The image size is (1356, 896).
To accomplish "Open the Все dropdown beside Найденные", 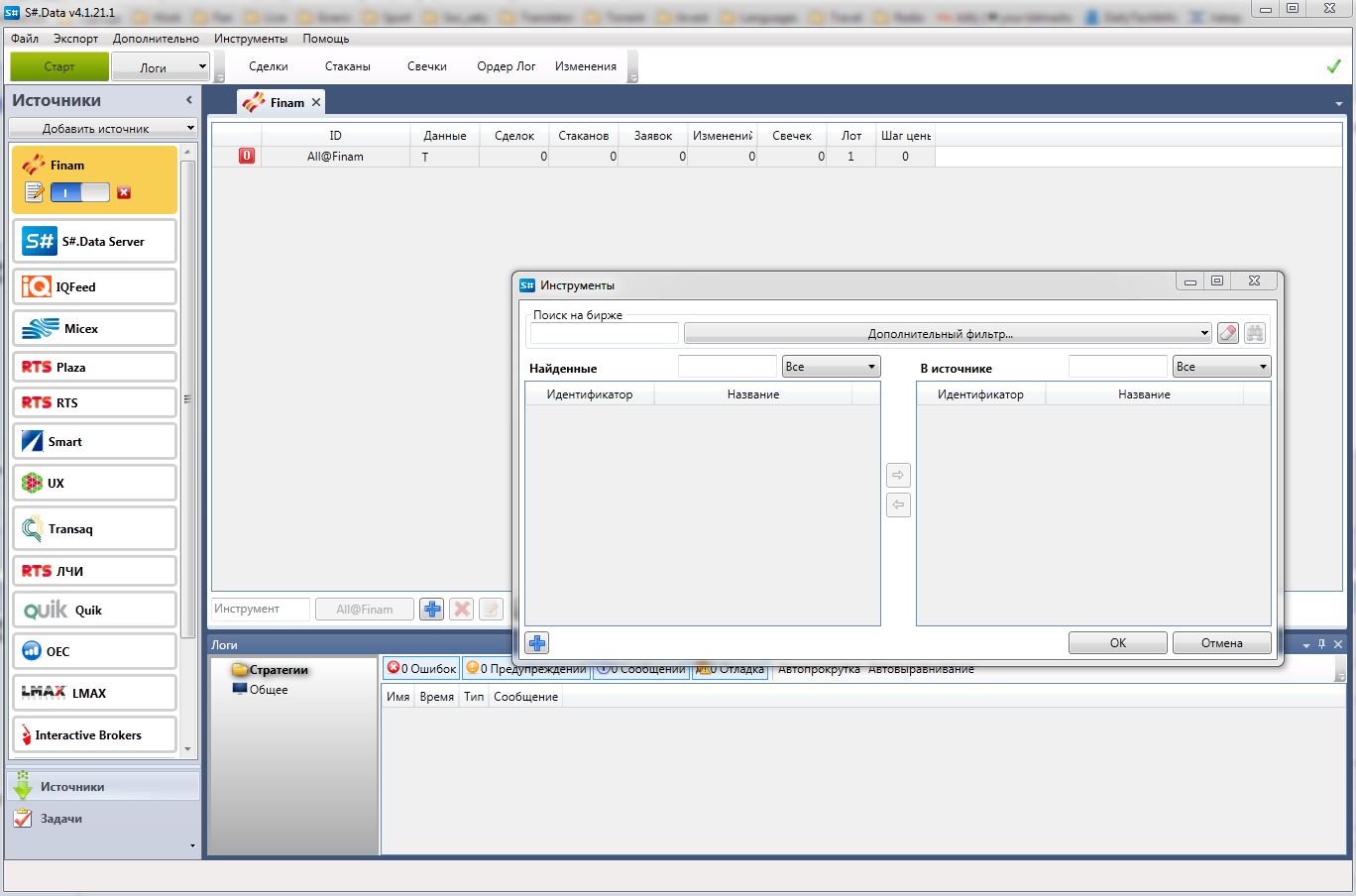I will coord(831,367).
